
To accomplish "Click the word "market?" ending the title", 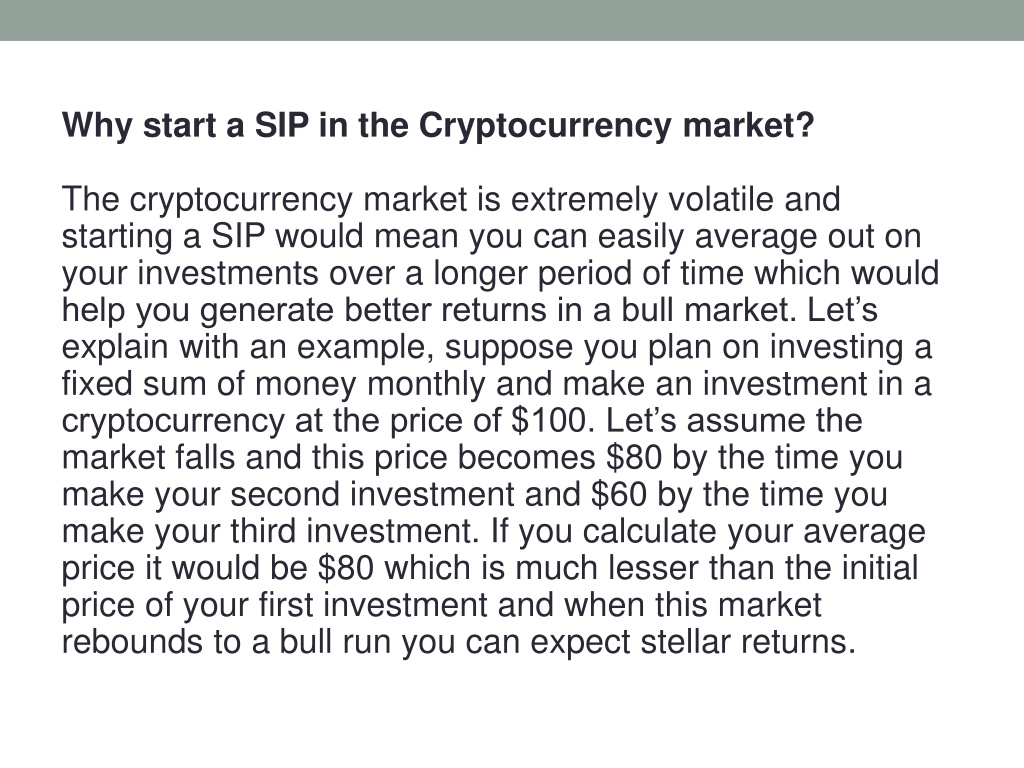I will click(748, 125).
